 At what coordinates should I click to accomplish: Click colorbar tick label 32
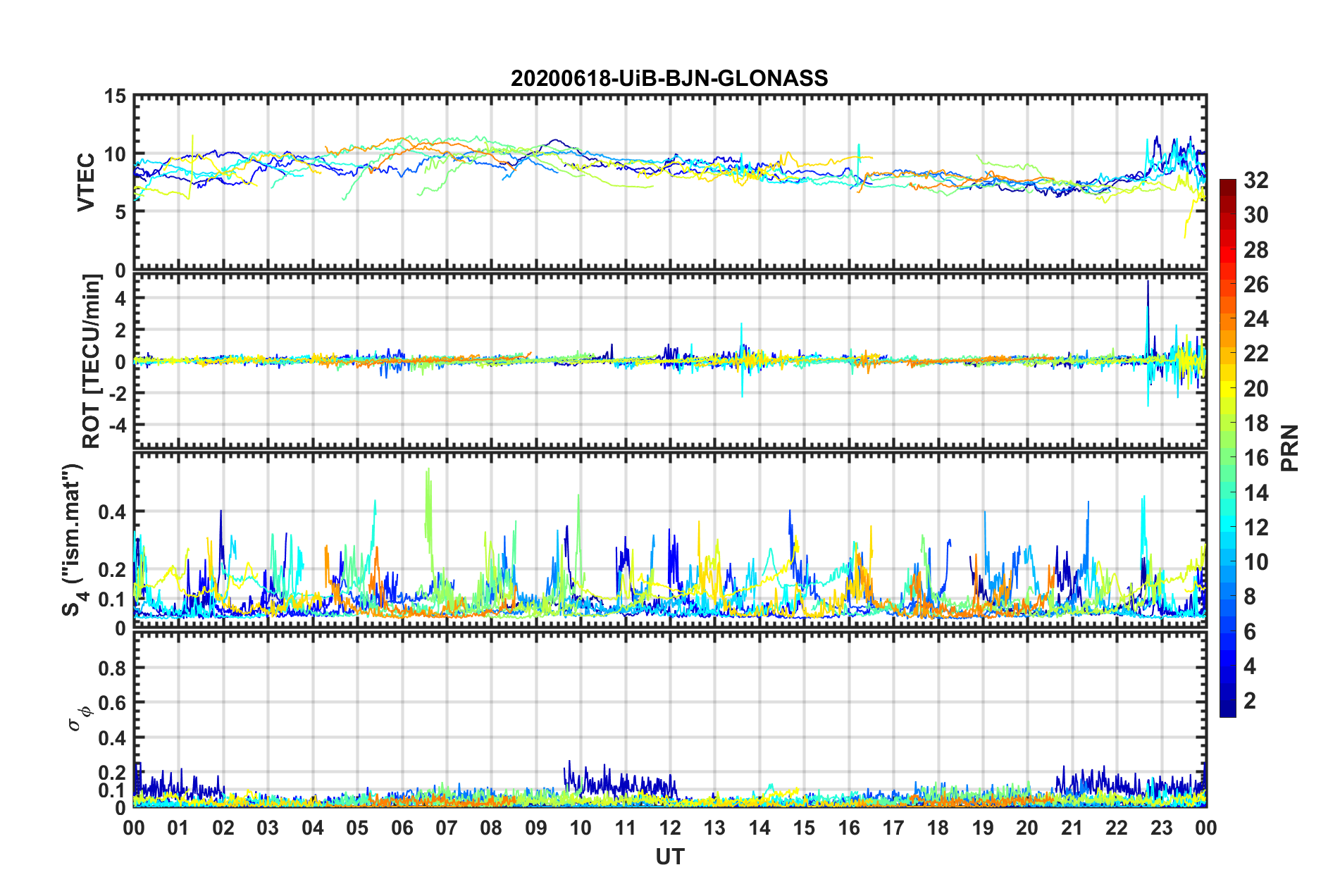pos(1255,180)
